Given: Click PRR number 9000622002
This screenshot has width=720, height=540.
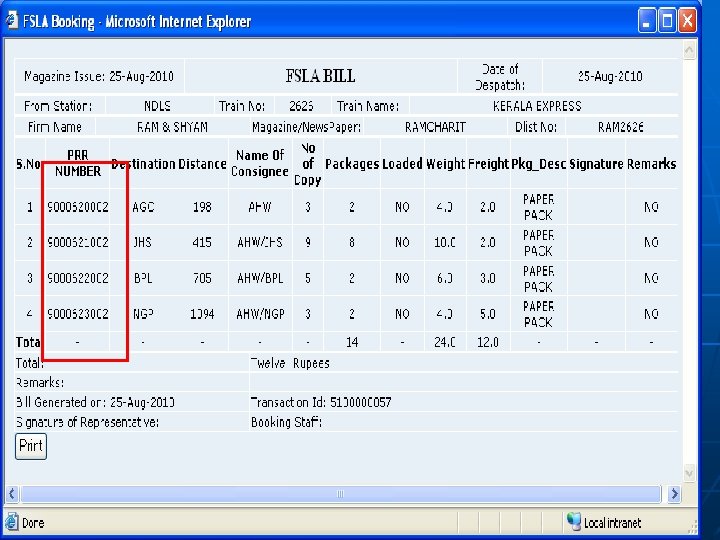Looking at the screenshot, I should click(x=78, y=278).
